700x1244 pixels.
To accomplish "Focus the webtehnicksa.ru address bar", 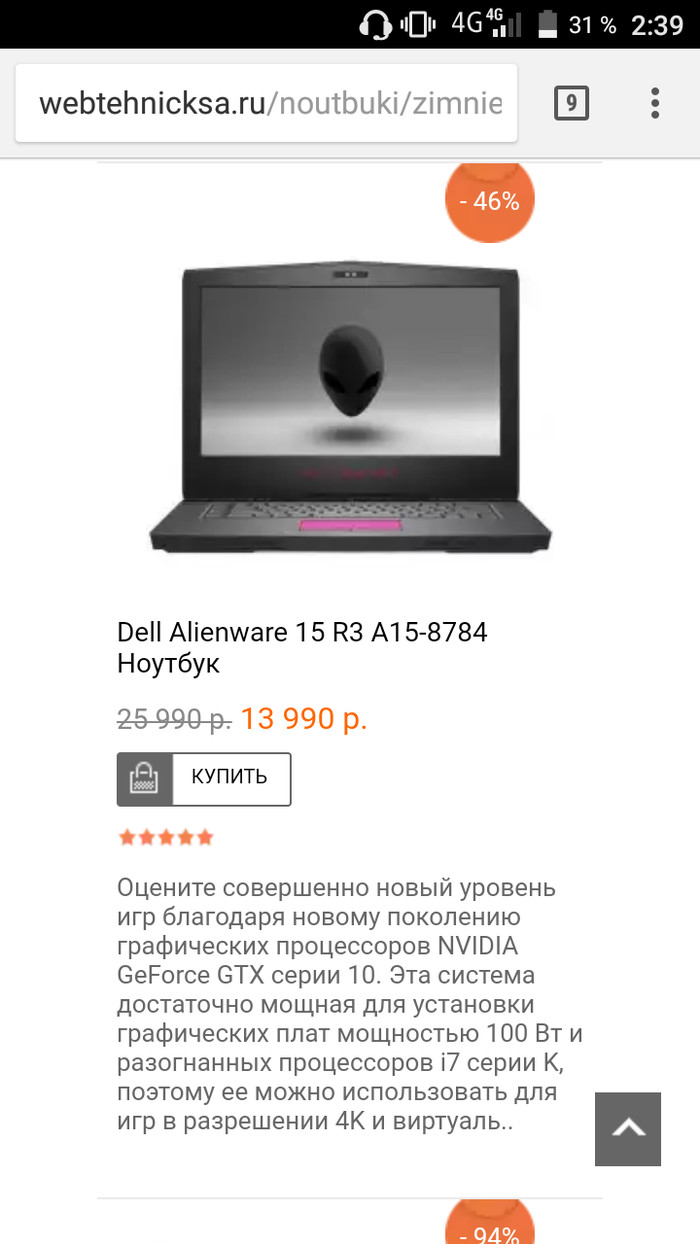I will click(x=266, y=104).
